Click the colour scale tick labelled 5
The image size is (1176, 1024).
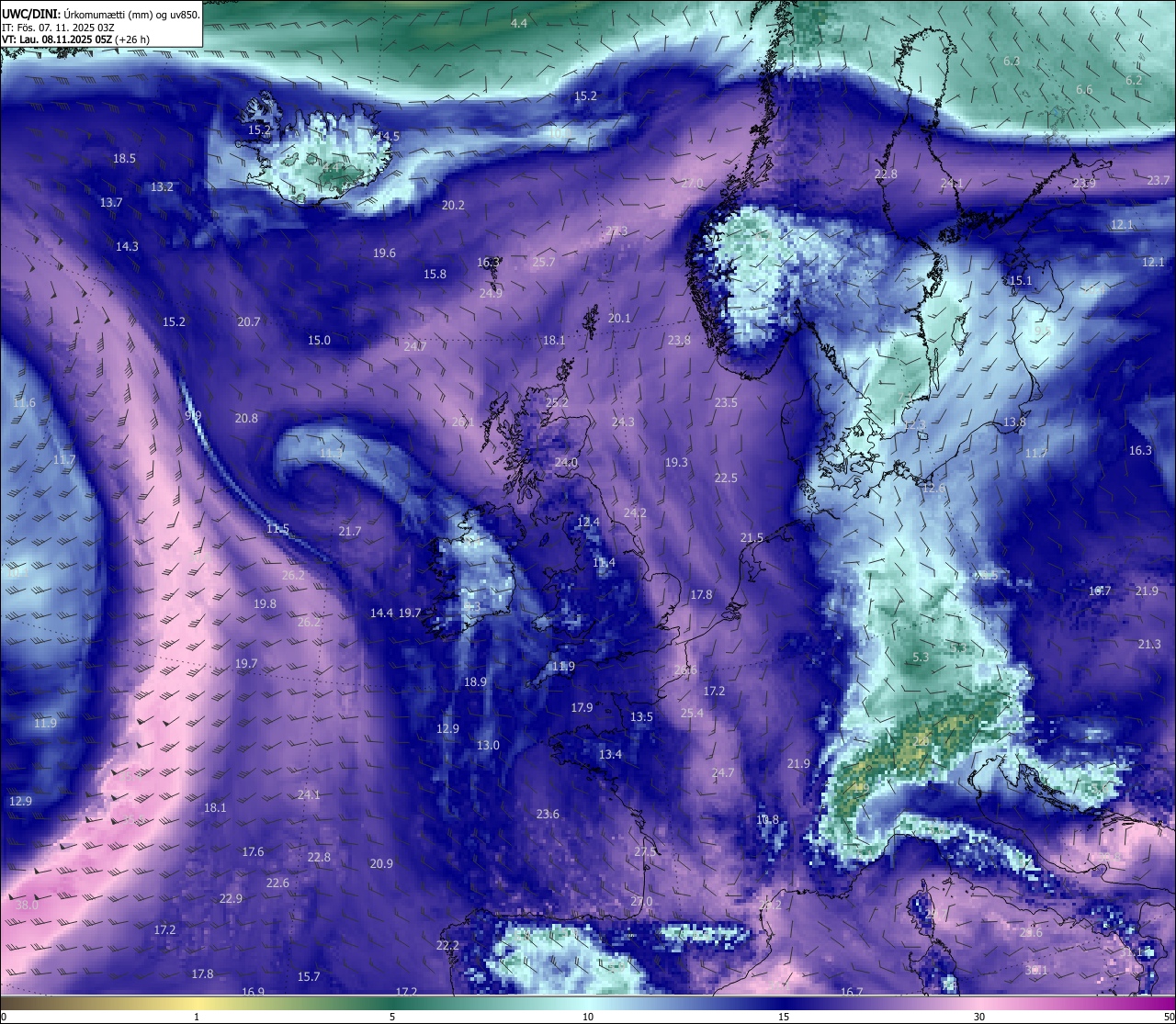click(392, 1017)
